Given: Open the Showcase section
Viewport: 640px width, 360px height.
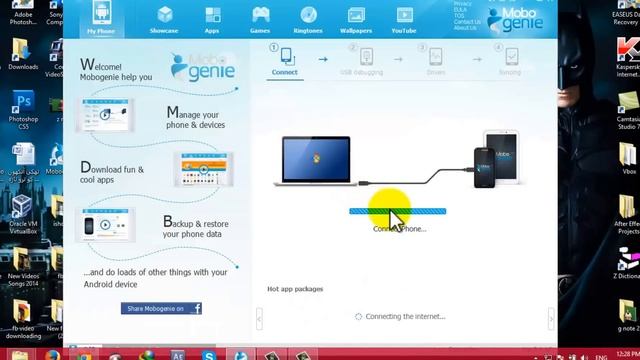Looking at the screenshot, I should (x=164, y=19).
